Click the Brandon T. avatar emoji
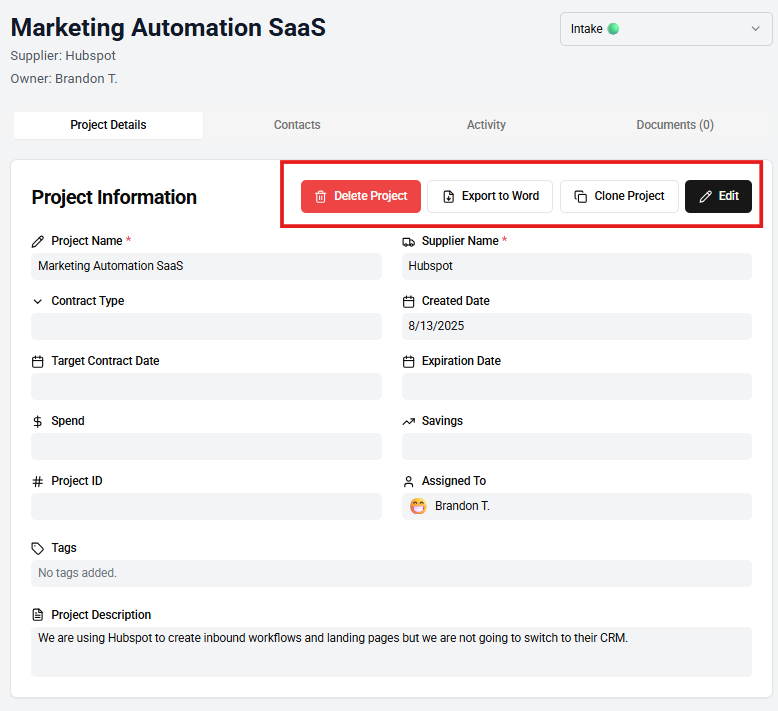Viewport: 778px width, 711px height. click(418, 506)
